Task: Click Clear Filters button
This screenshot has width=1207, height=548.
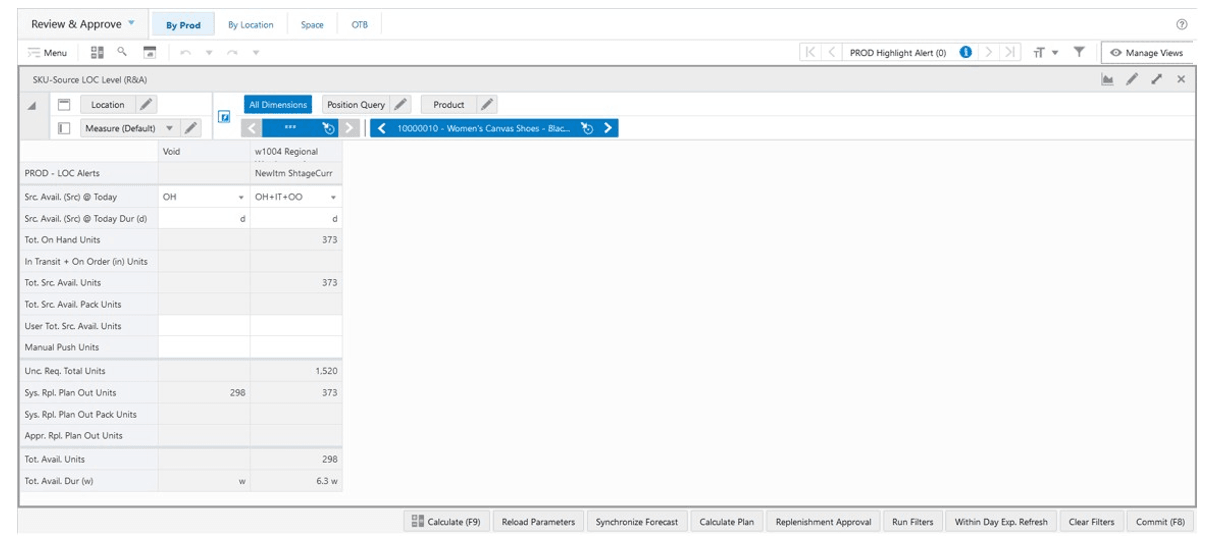Action: click(x=1091, y=522)
